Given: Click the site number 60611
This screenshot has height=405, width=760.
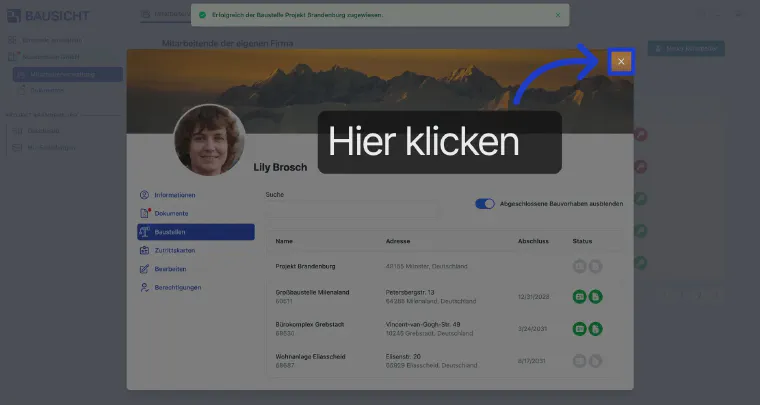Looking at the screenshot, I should [284, 301].
